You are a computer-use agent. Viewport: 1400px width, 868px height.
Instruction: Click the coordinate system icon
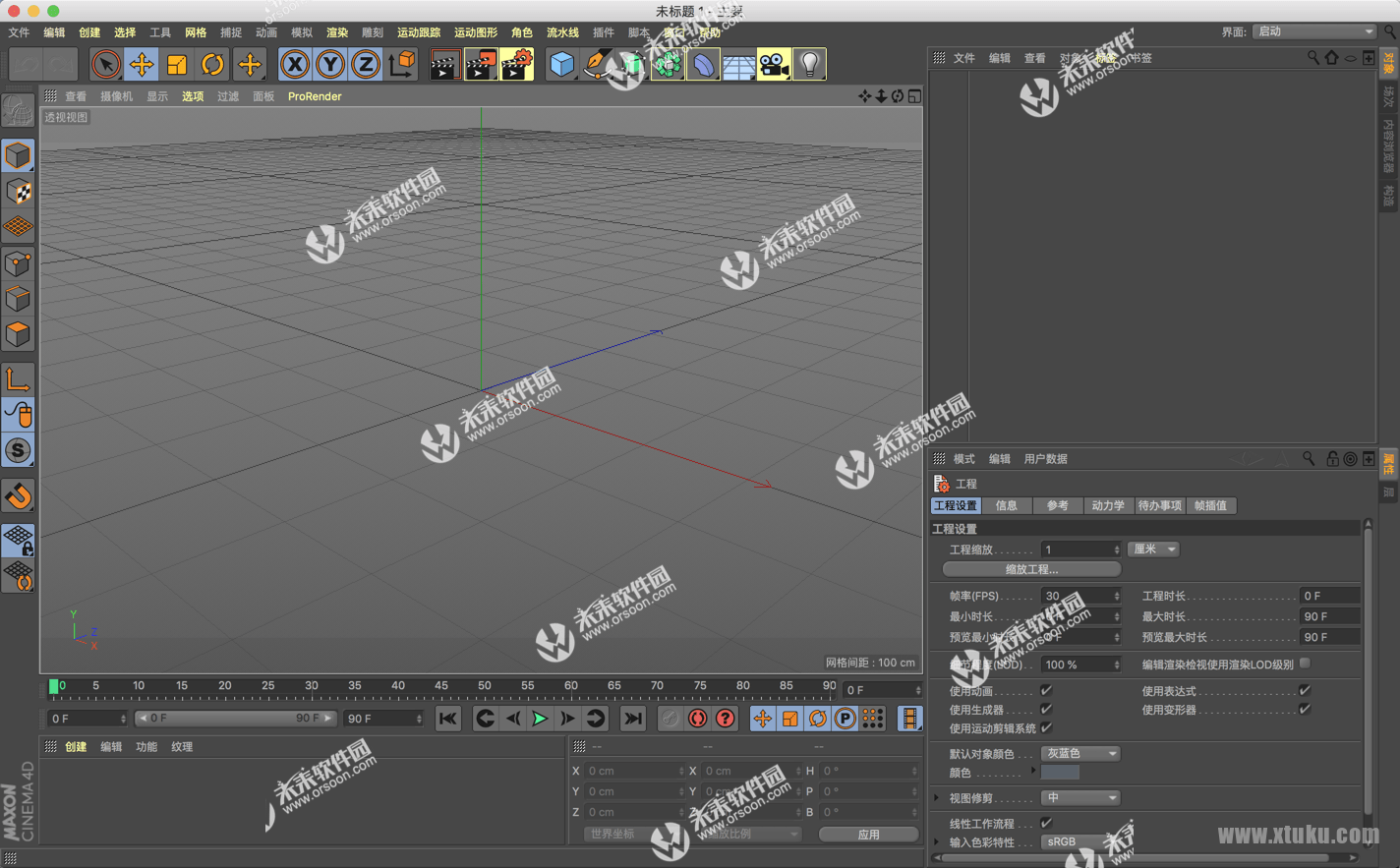coord(401,65)
